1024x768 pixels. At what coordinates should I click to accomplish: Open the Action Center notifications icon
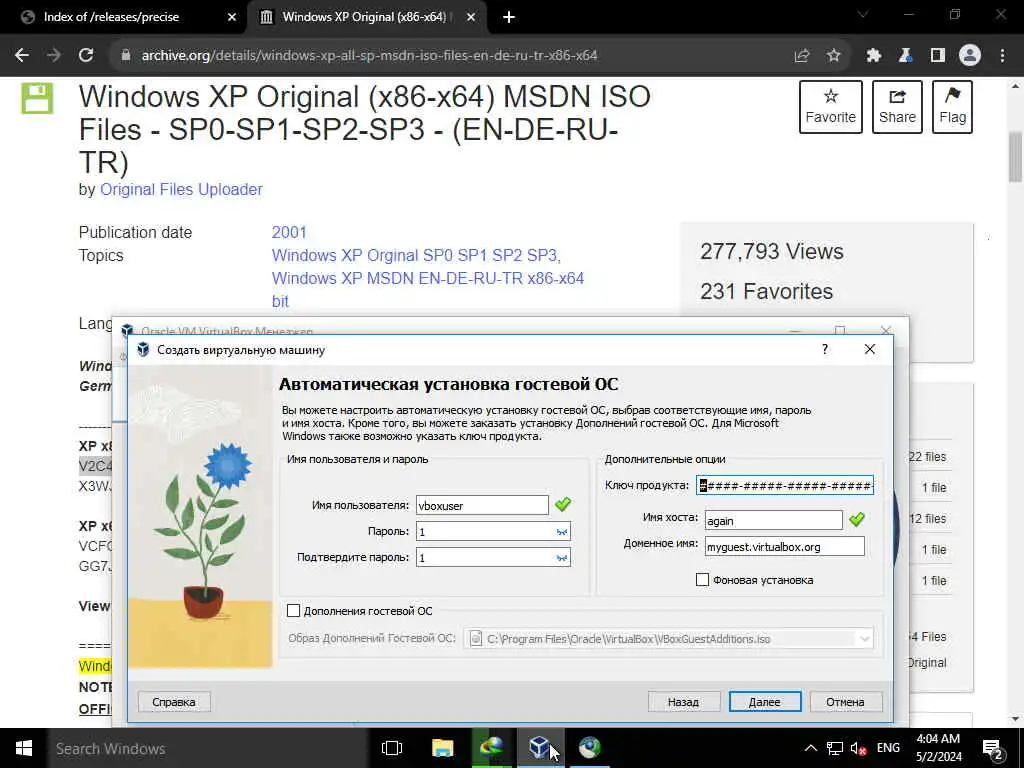tap(992, 749)
